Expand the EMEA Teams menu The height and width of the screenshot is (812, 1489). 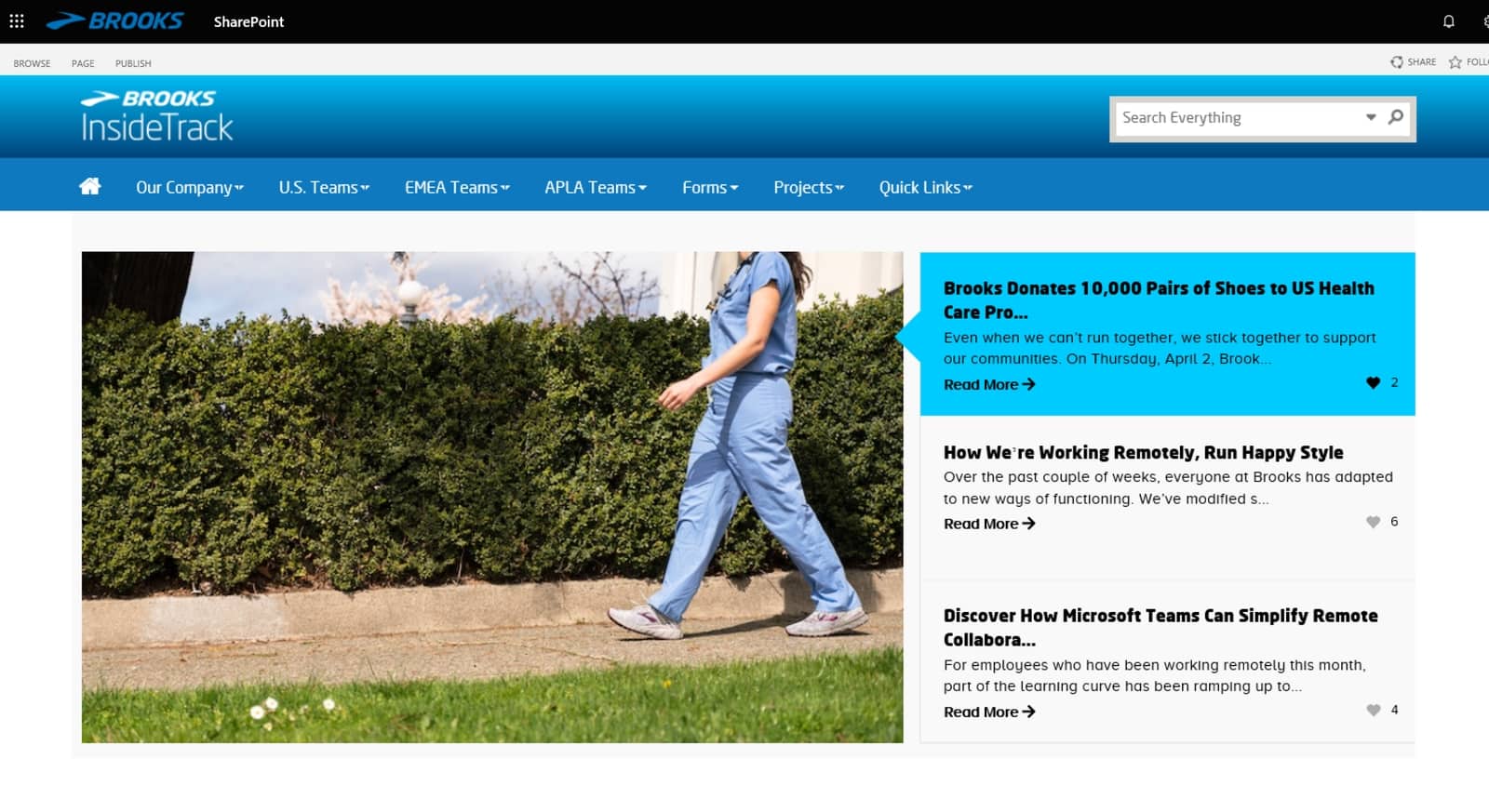[x=457, y=187]
